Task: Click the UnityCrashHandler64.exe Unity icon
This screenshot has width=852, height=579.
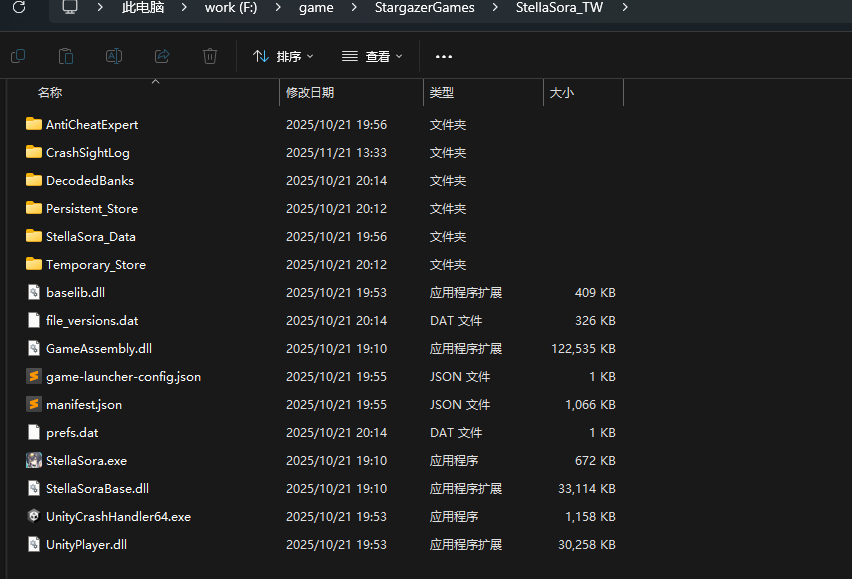Action: click(x=34, y=516)
